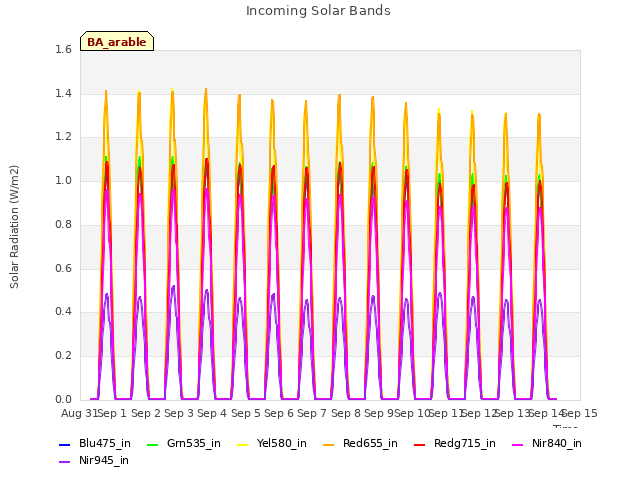Click the Red655_in orange legend swatch
The height and width of the screenshot is (480, 640).
329,445
